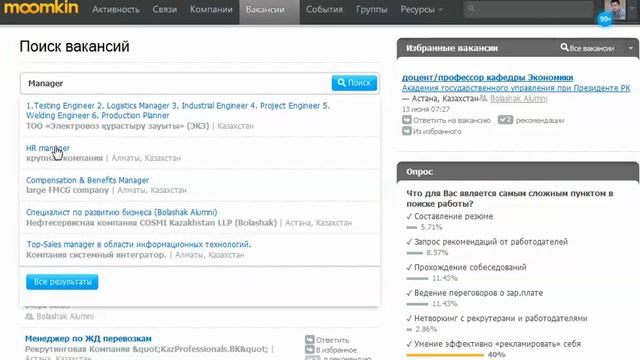
Task: Open доцент/профессор кафедры Экономики vacancy
Action: pos(487,77)
